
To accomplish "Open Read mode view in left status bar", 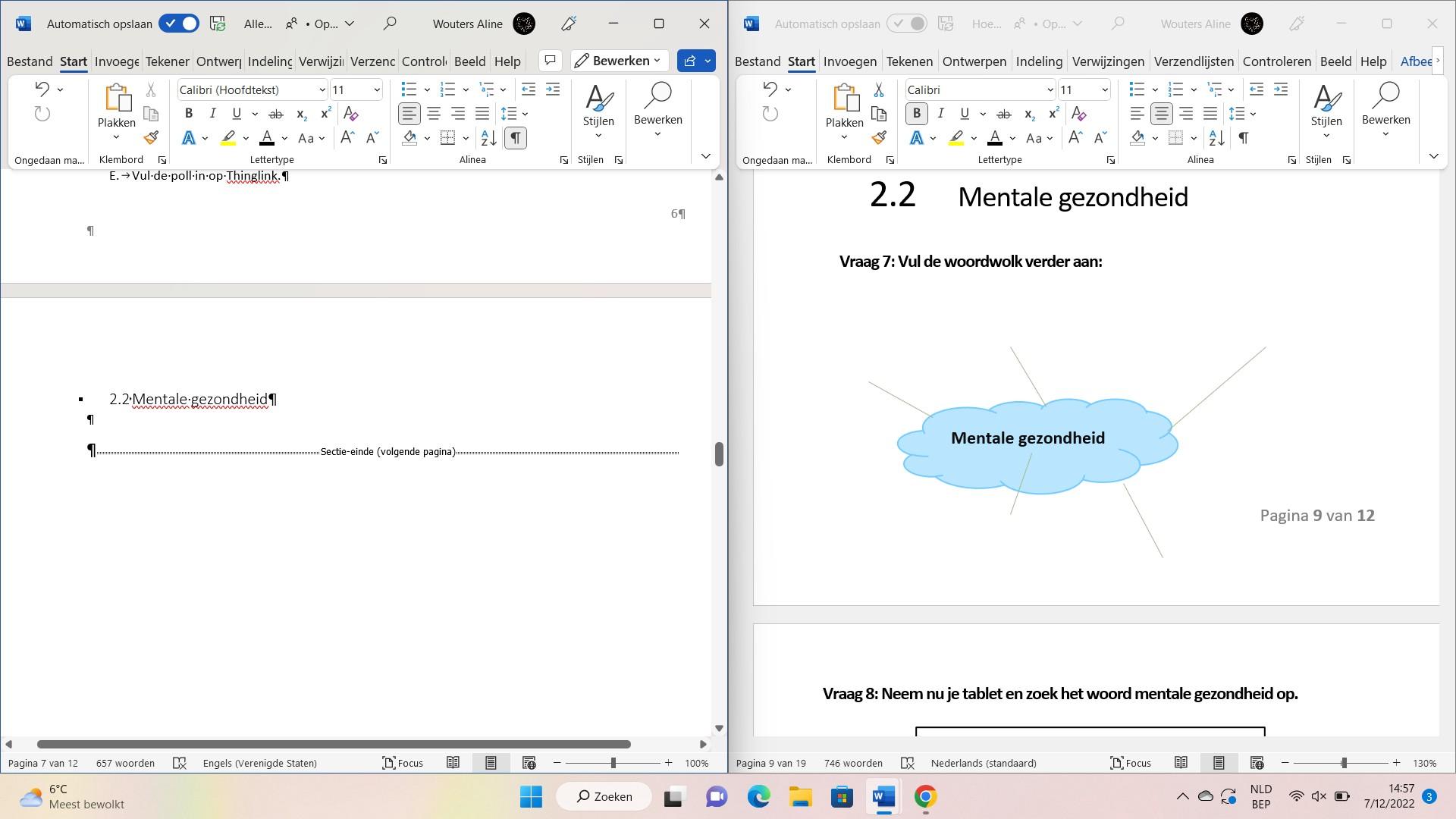I will pyautogui.click(x=453, y=763).
